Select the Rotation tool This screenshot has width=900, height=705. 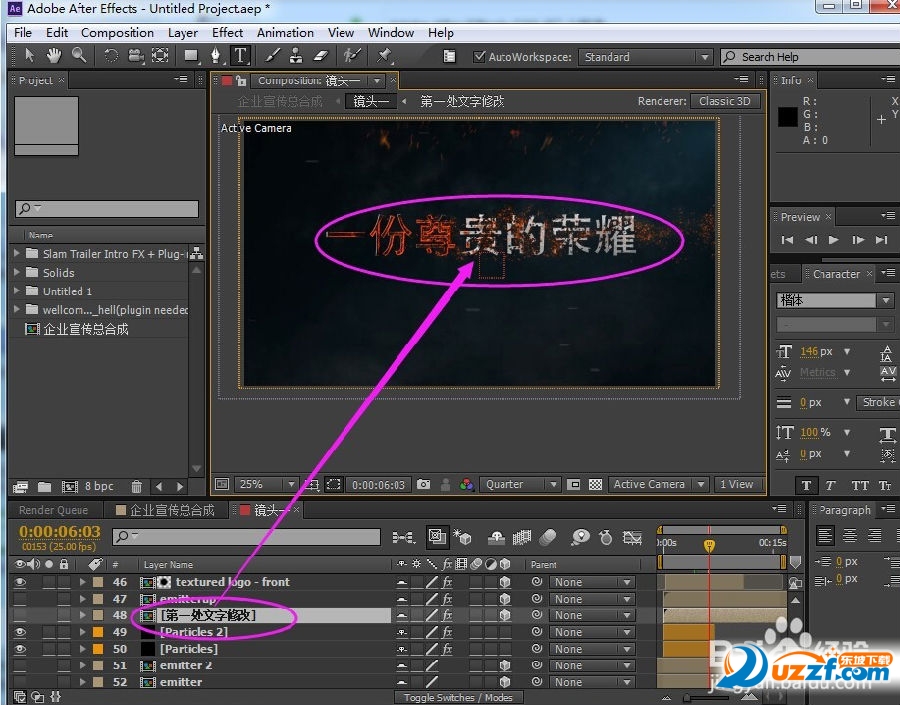click(x=110, y=56)
